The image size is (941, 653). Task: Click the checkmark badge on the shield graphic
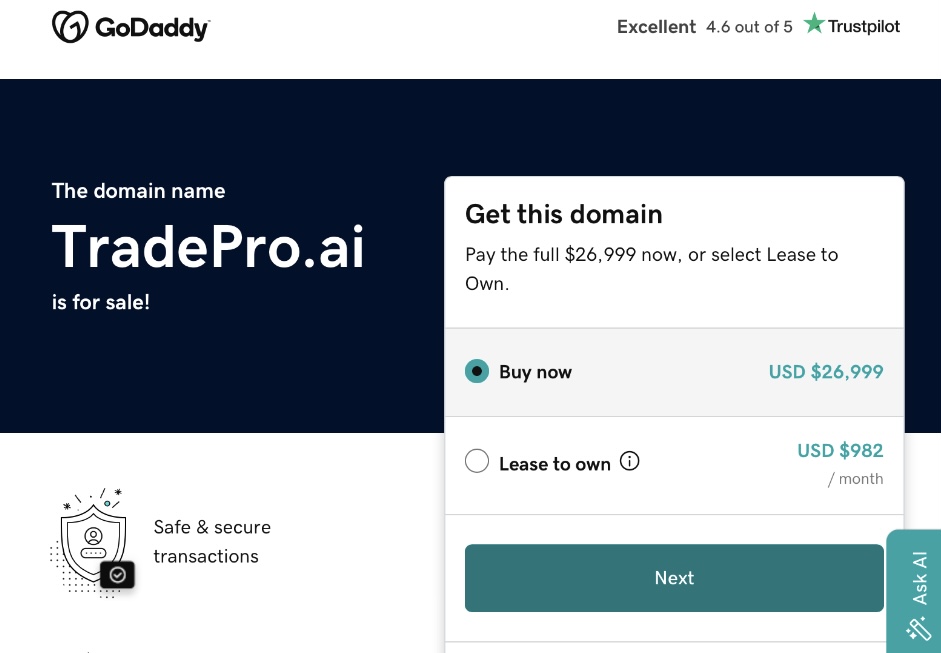[x=118, y=575]
